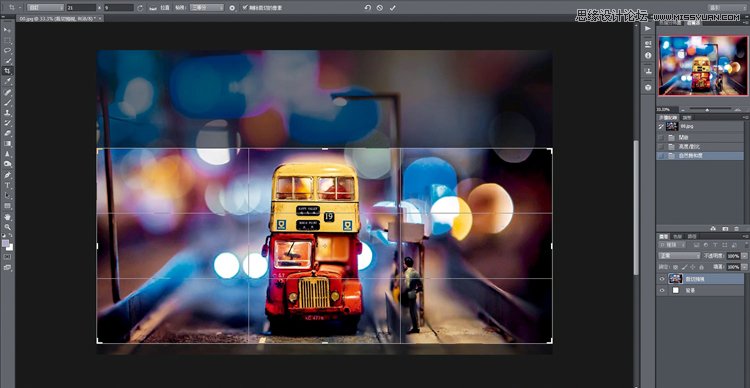Switch to the 通道 channels tab

tap(677, 236)
